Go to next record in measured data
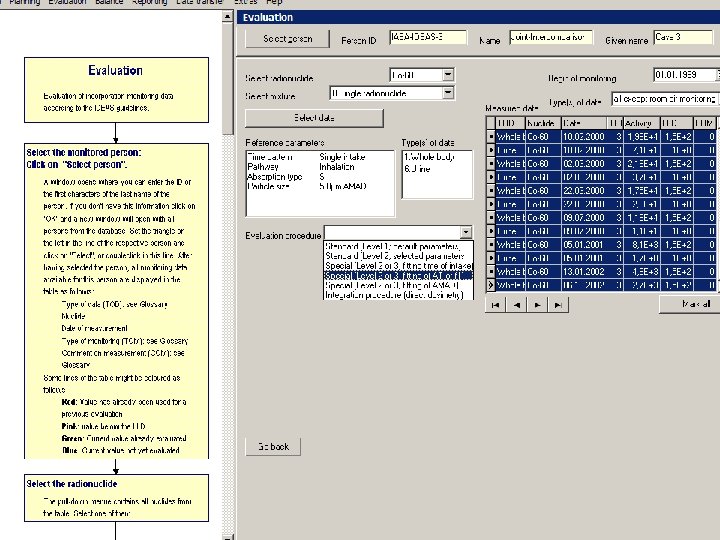The width and height of the screenshot is (720, 540). pos(537,305)
